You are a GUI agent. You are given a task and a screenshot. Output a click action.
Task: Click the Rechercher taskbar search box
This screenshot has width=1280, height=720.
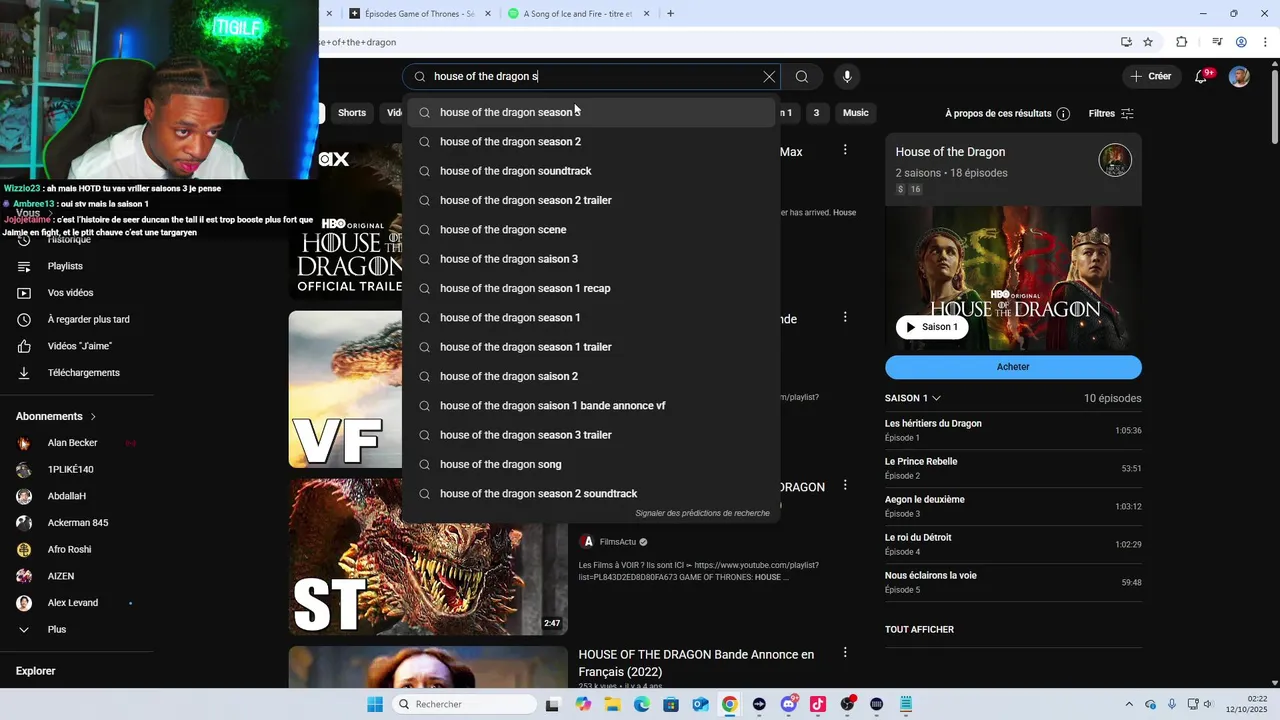pyautogui.click(x=465, y=704)
